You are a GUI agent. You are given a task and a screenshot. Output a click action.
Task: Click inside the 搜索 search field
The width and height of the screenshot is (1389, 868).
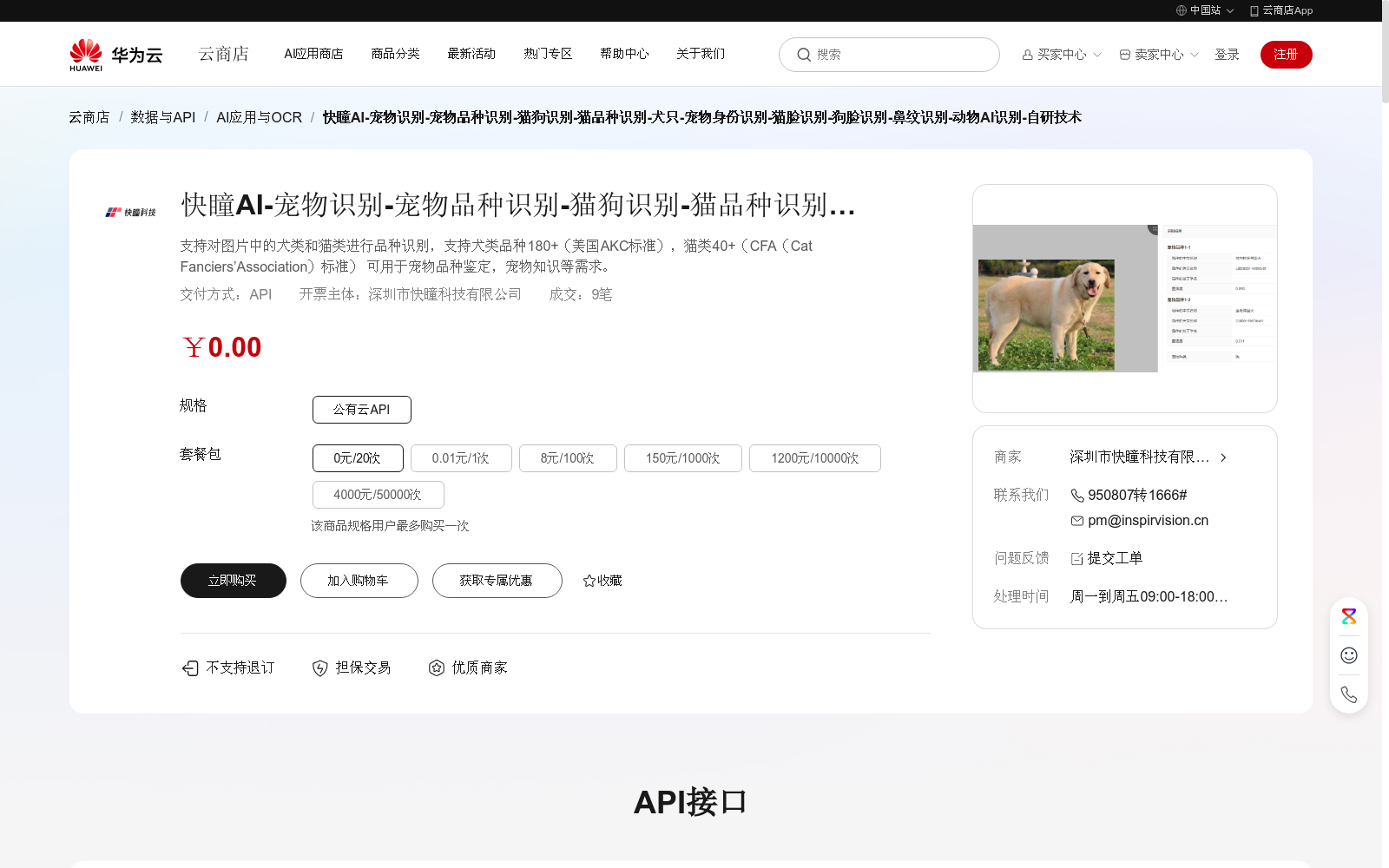[x=889, y=55]
